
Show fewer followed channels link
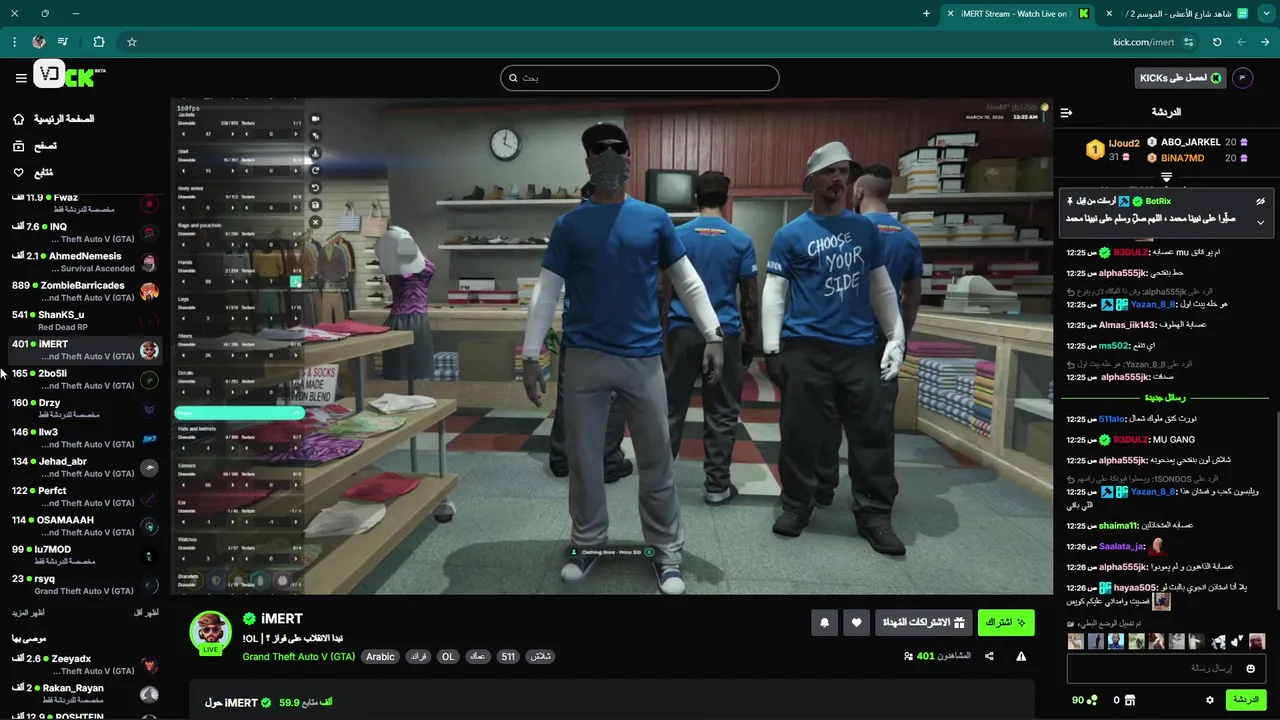click(146, 613)
